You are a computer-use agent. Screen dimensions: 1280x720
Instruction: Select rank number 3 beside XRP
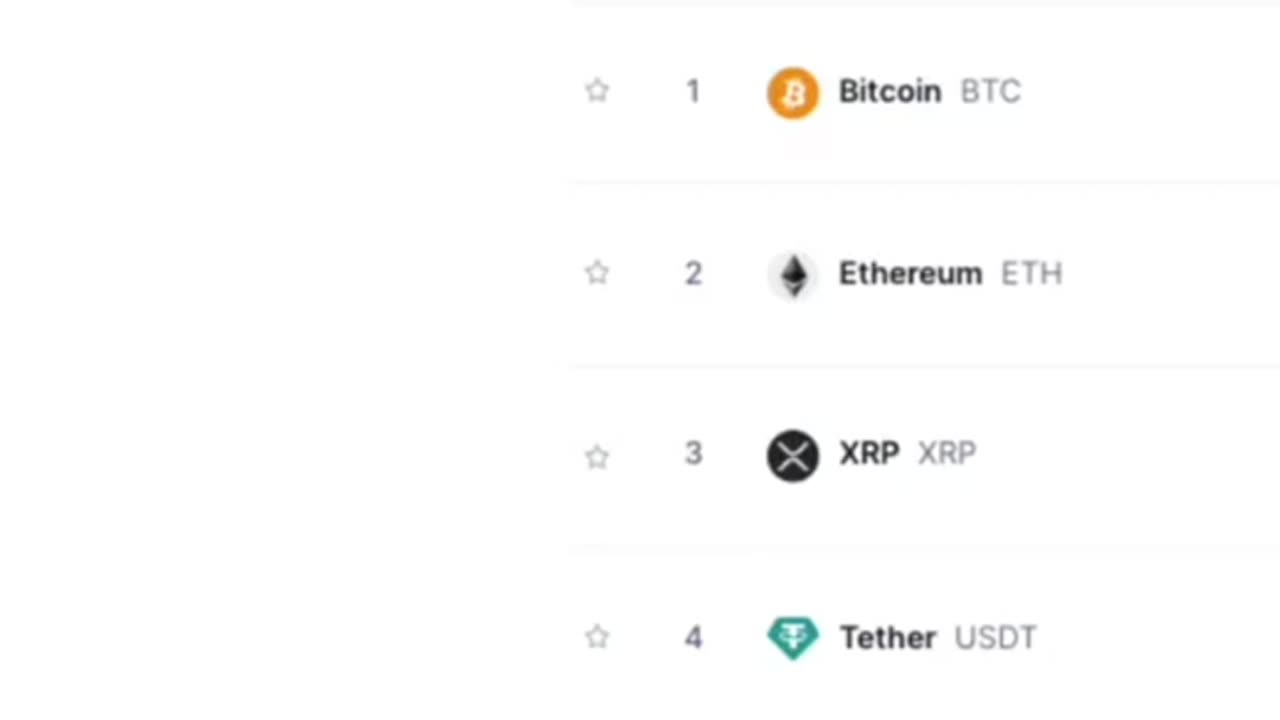[693, 453]
